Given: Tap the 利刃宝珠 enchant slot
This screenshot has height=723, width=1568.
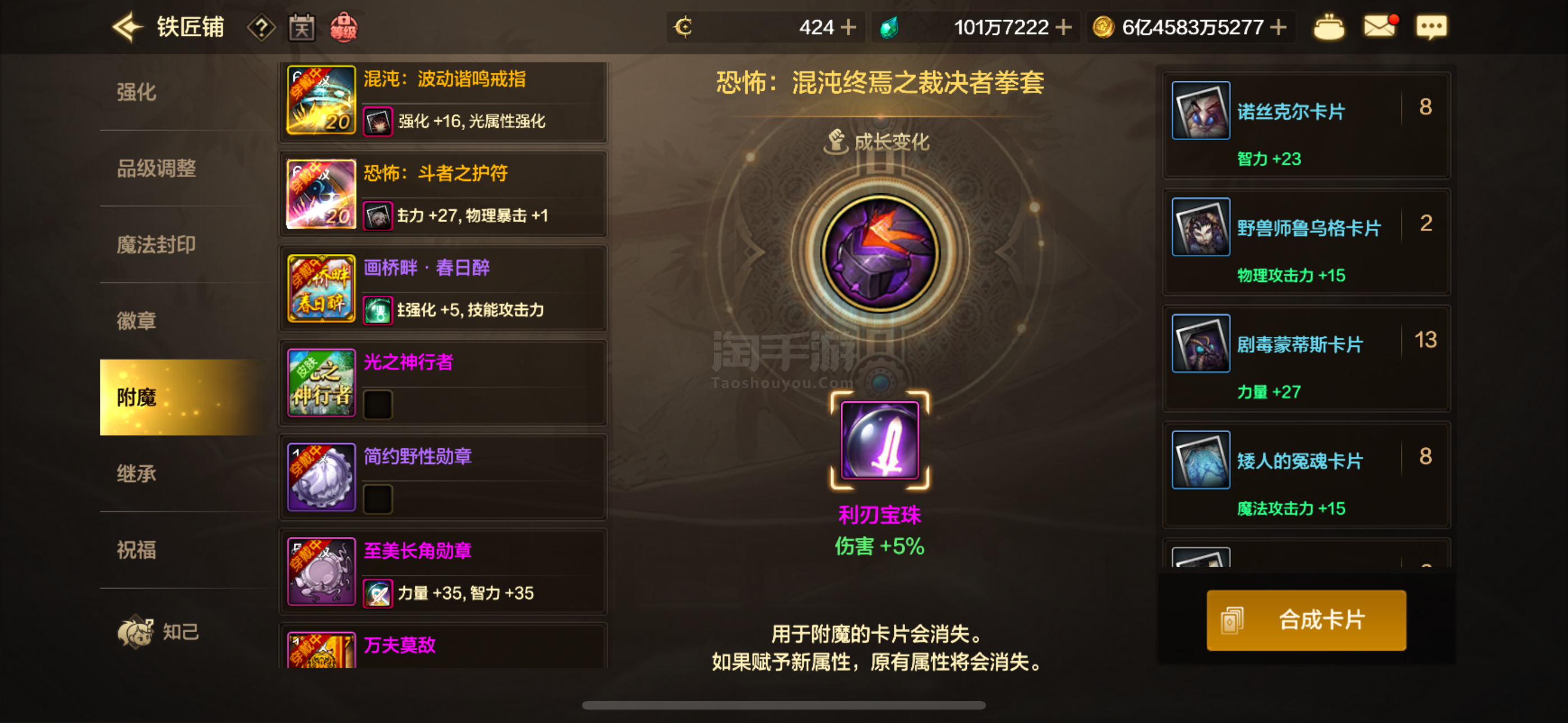Looking at the screenshot, I should pos(879,440).
